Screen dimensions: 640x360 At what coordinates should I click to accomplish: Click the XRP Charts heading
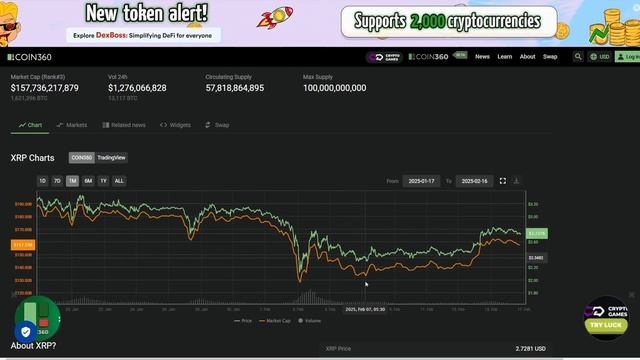[x=32, y=158]
